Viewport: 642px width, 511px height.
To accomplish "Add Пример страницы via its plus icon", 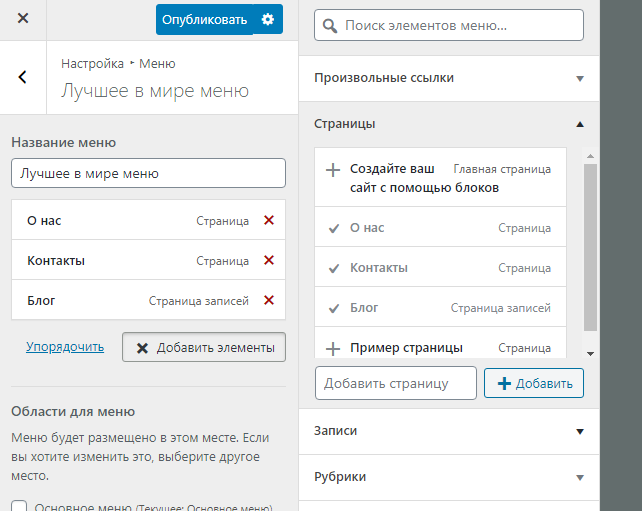I will click(x=333, y=348).
